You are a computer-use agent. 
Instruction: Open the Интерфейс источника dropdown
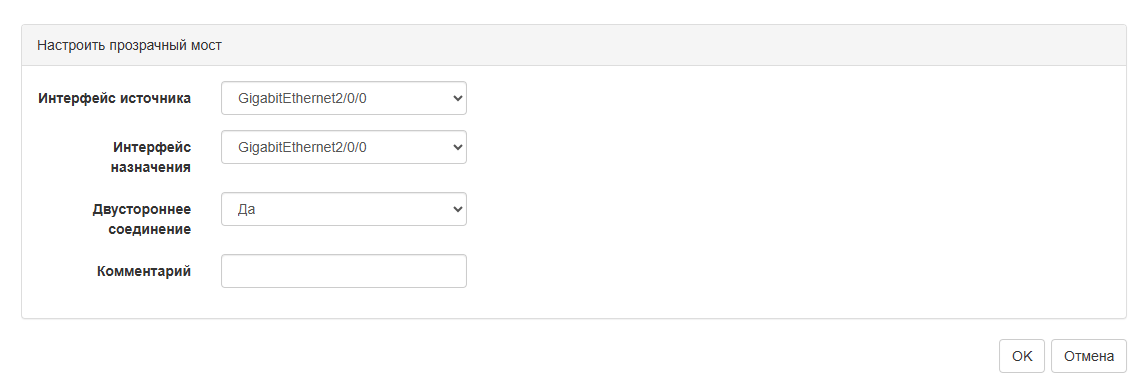[x=343, y=98]
